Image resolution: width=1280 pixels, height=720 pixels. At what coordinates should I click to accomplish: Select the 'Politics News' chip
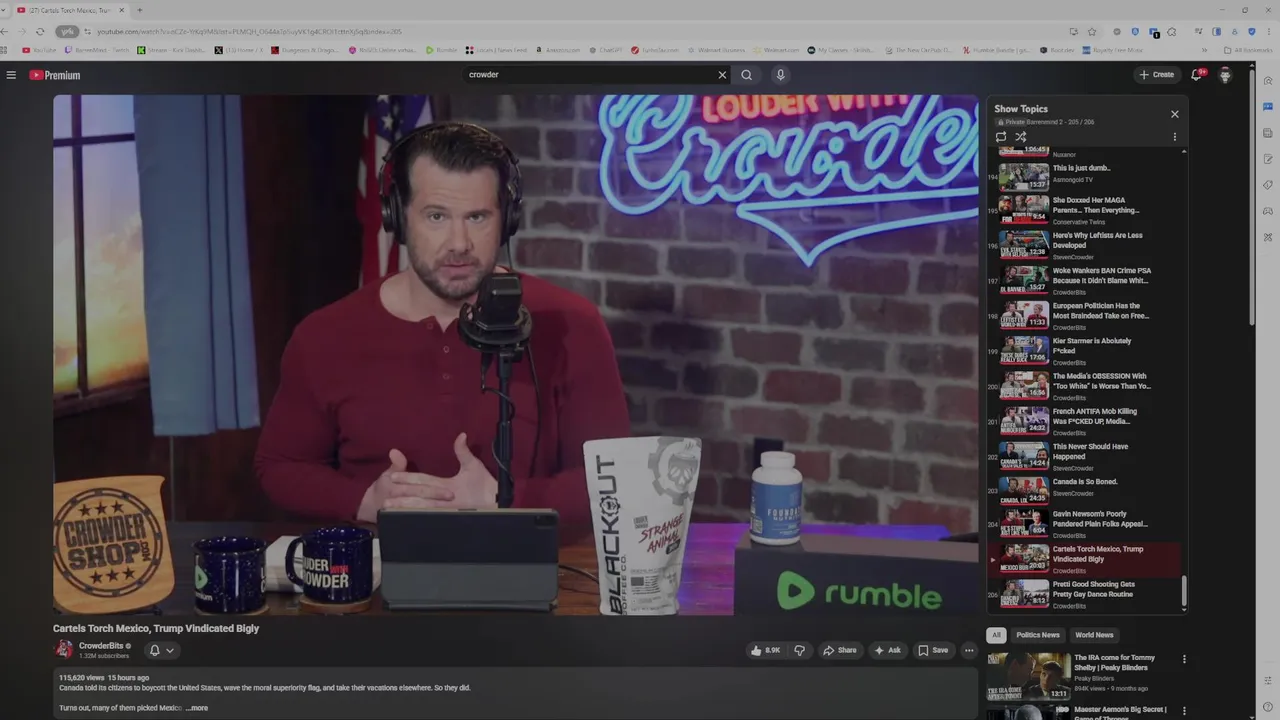click(x=1037, y=635)
